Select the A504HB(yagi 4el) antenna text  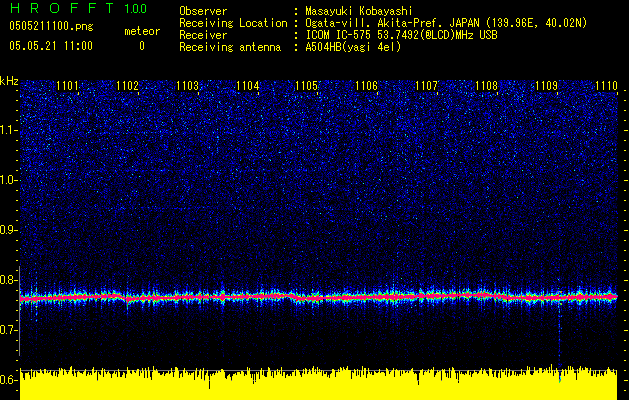coord(353,47)
